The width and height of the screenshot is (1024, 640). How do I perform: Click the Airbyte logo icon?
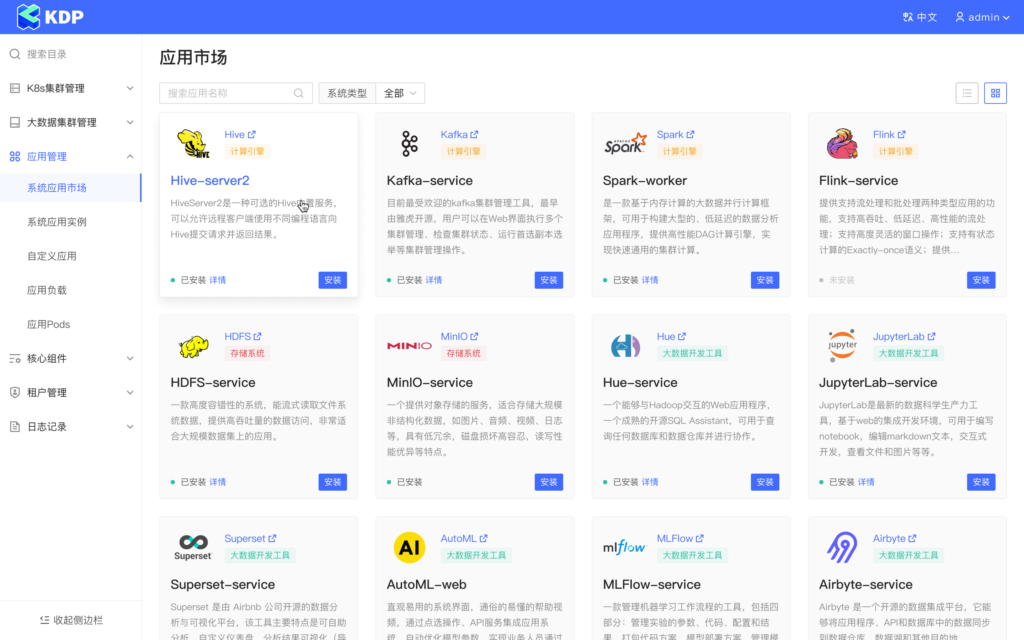point(842,547)
